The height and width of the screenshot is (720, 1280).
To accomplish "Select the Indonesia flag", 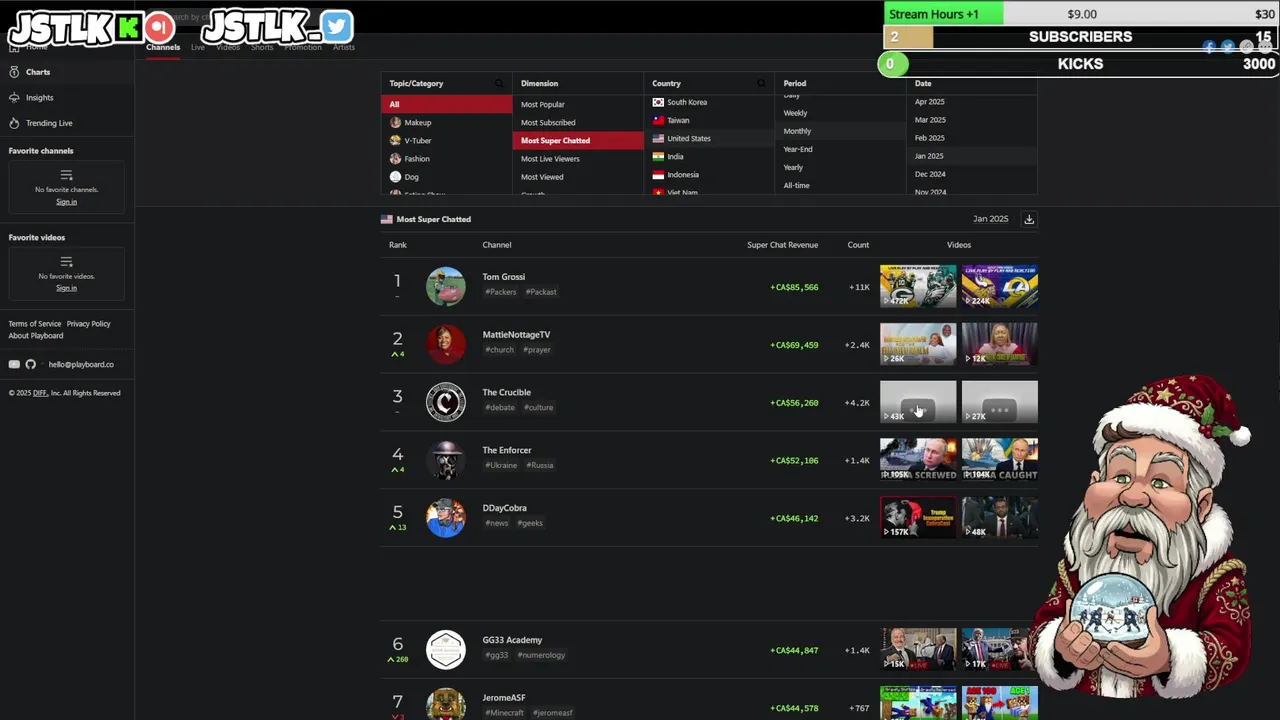I will click(x=658, y=174).
